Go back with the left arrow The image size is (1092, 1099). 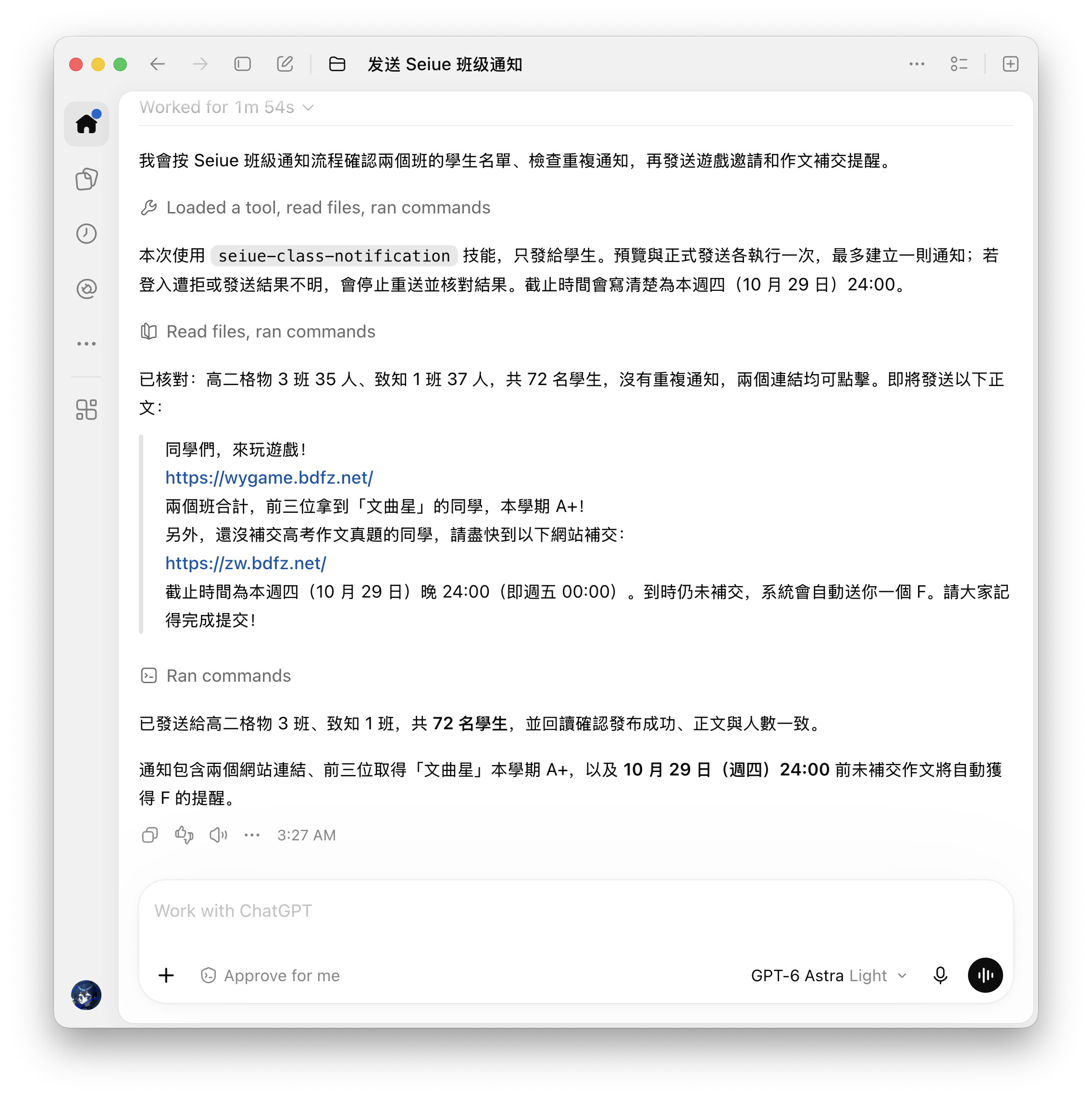coord(158,64)
